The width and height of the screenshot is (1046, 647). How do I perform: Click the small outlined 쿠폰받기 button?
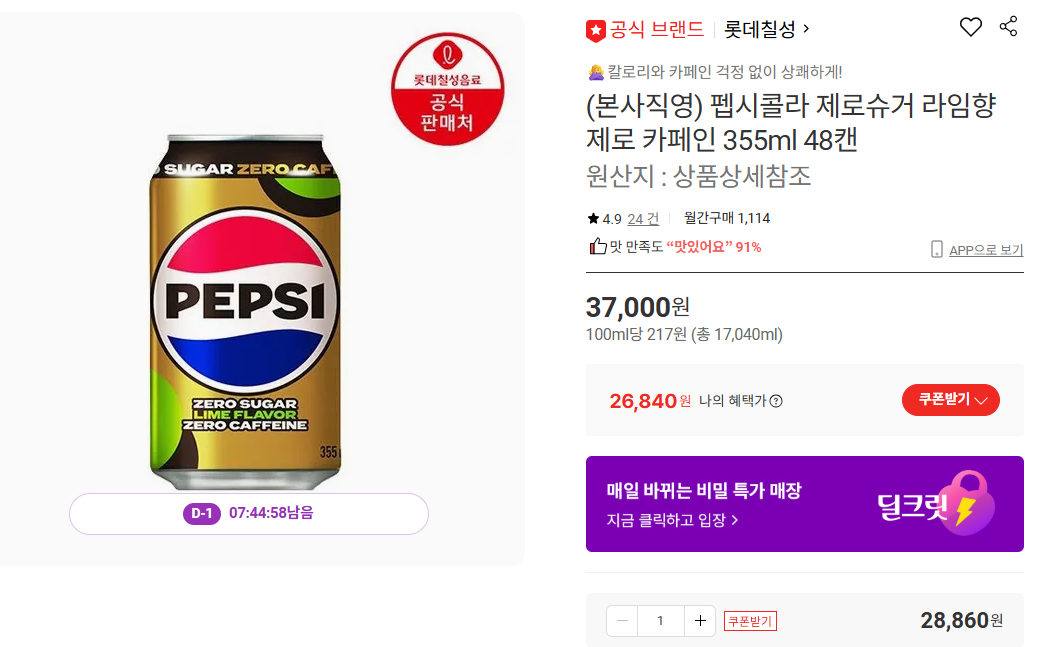750,621
